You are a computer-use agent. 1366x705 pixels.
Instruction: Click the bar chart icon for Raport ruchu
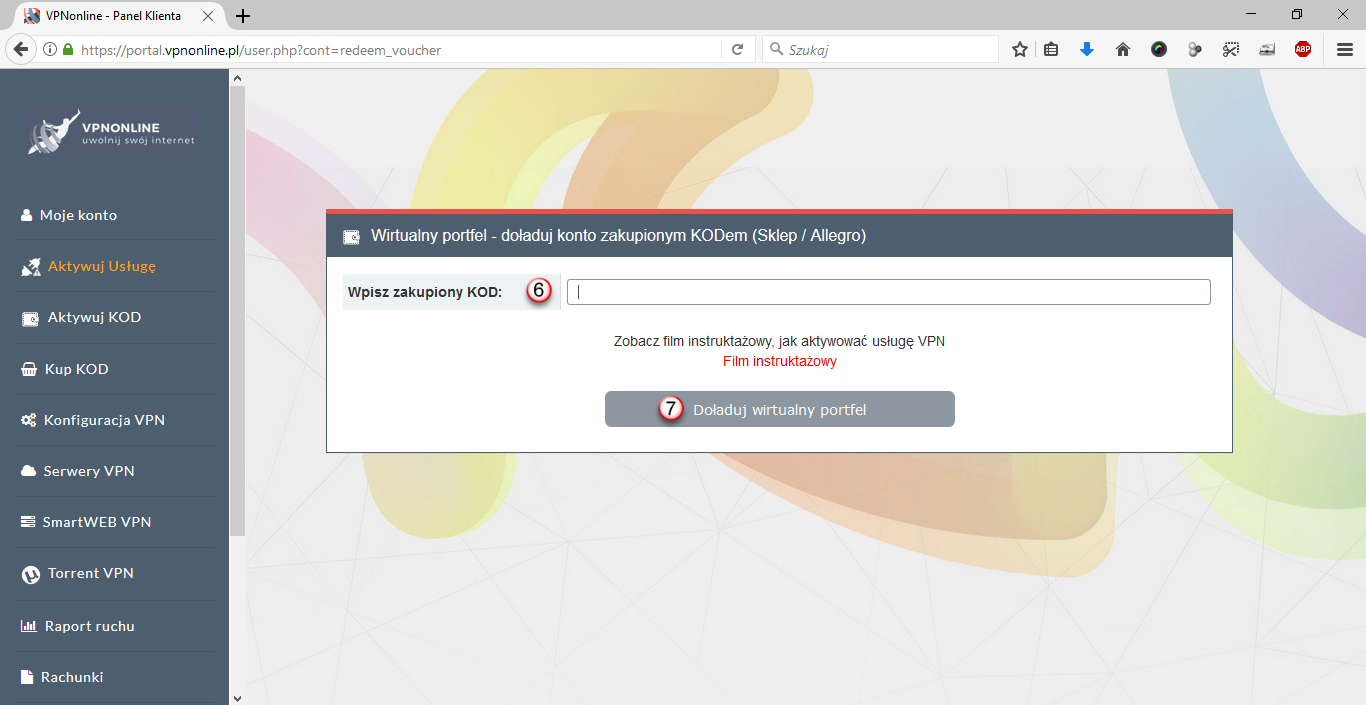click(x=28, y=626)
